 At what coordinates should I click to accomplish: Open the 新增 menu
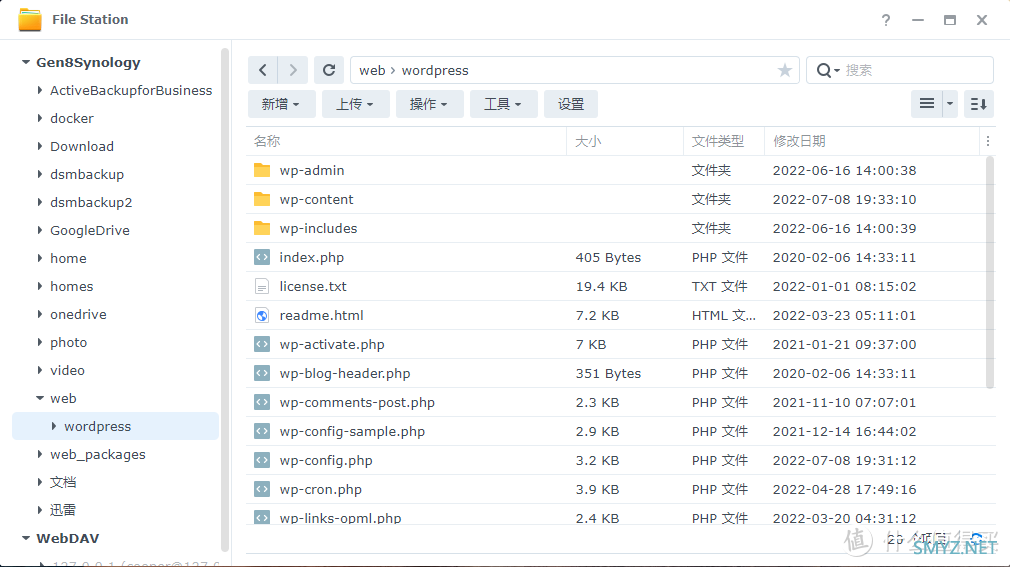click(x=281, y=104)
